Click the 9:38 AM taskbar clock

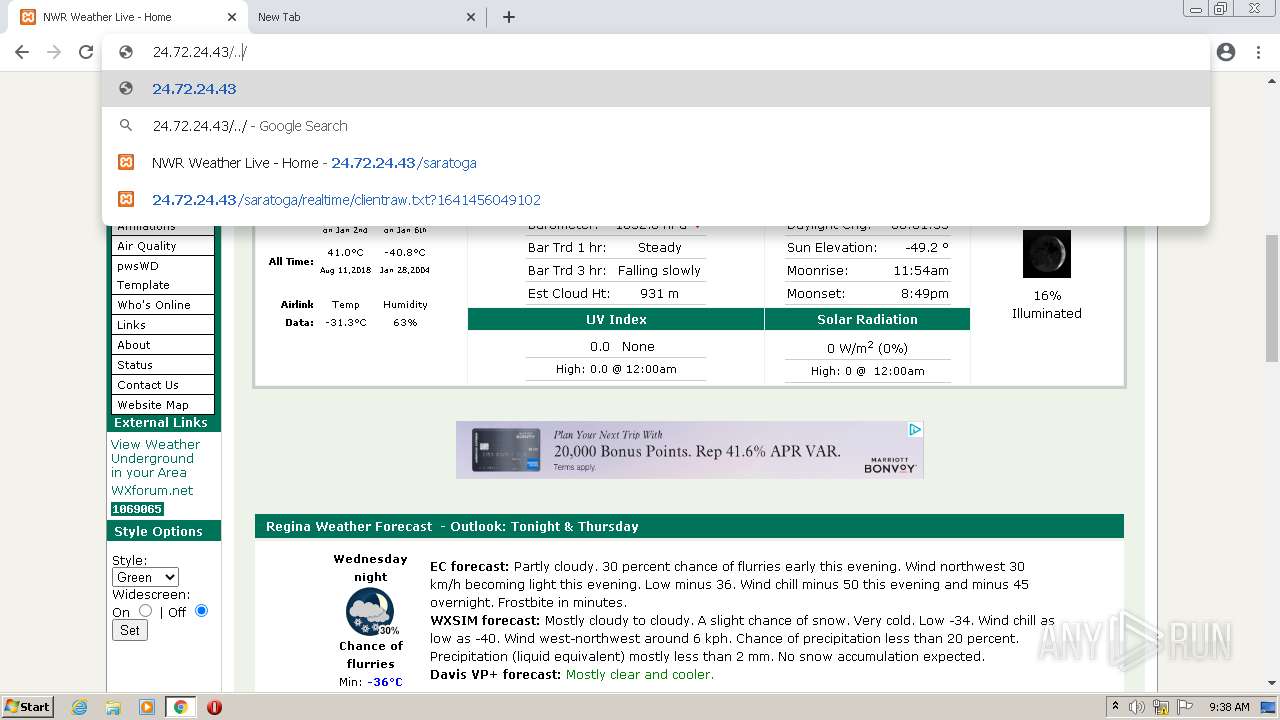click(1229, 707)
